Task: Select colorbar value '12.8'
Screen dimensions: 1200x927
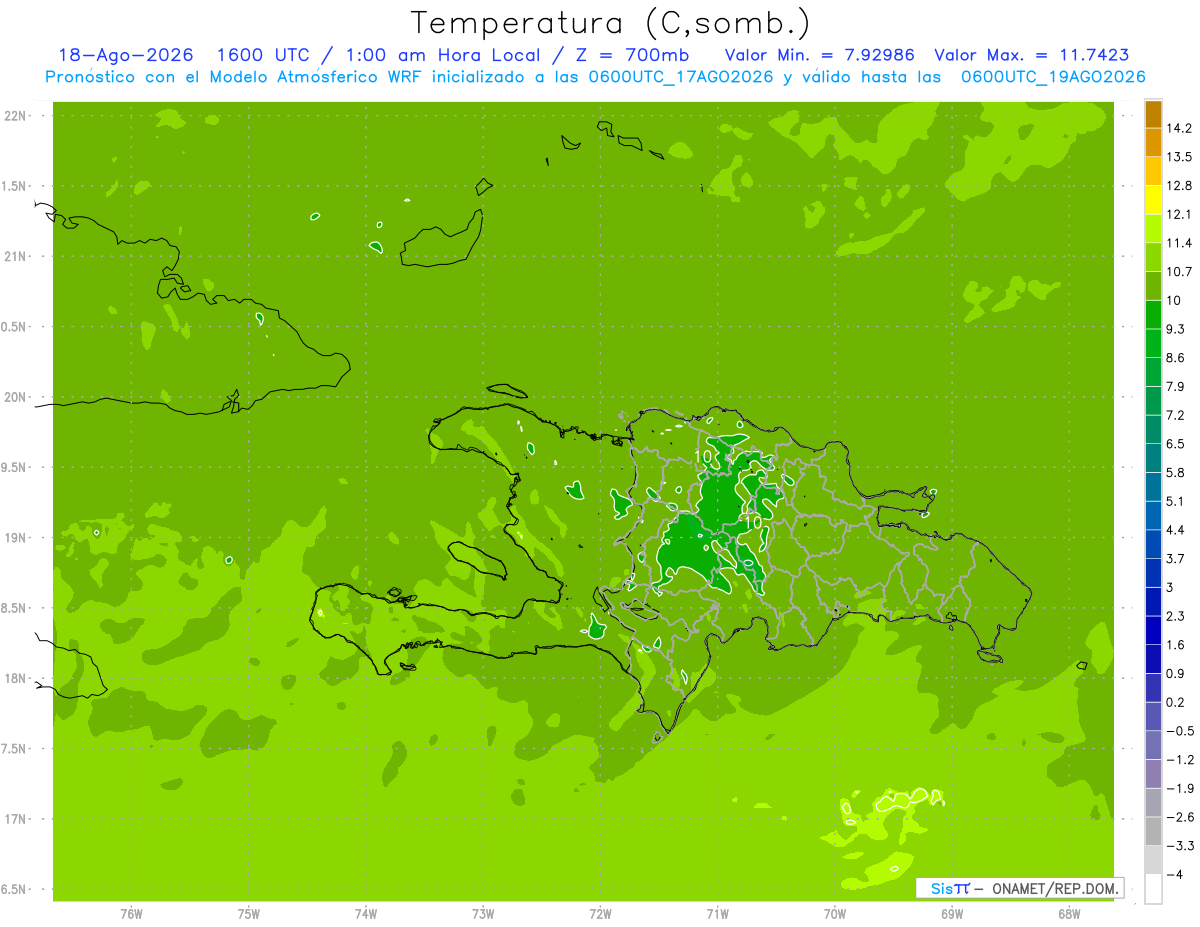Action: pos(1179,186)
